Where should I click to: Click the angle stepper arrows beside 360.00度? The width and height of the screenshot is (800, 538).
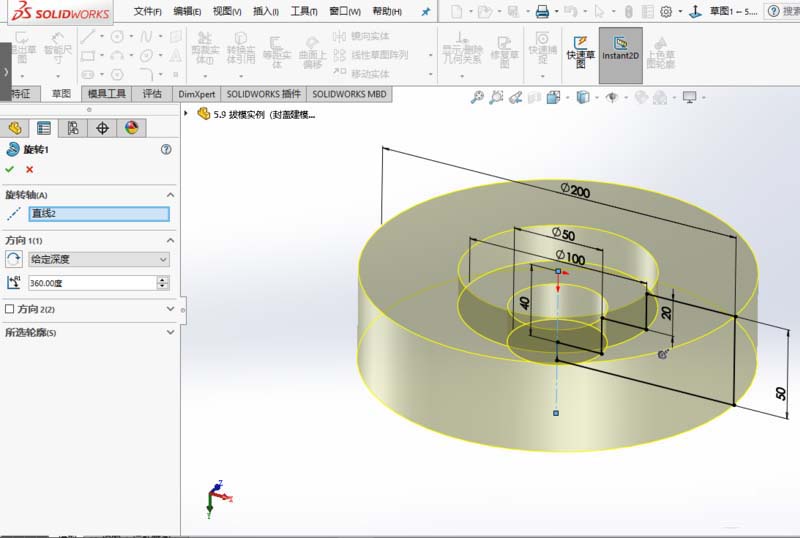coord(163,283)
